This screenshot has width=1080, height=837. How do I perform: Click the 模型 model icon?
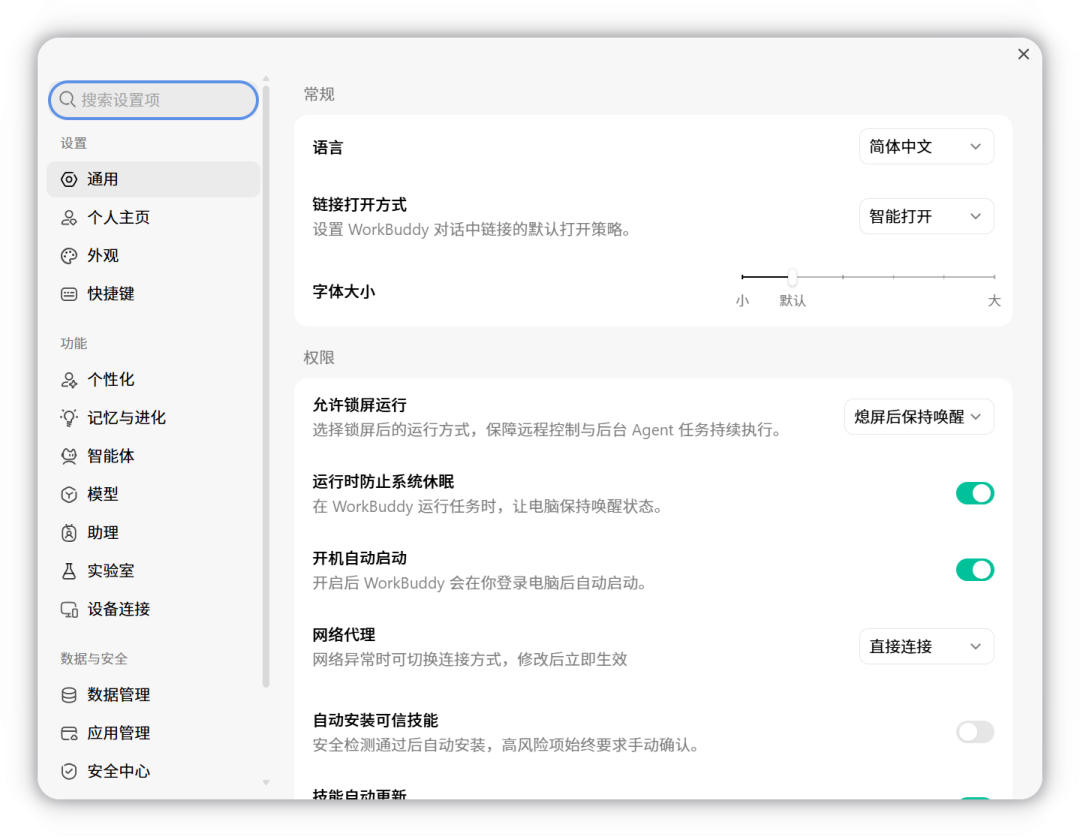(x=69, y=495)
